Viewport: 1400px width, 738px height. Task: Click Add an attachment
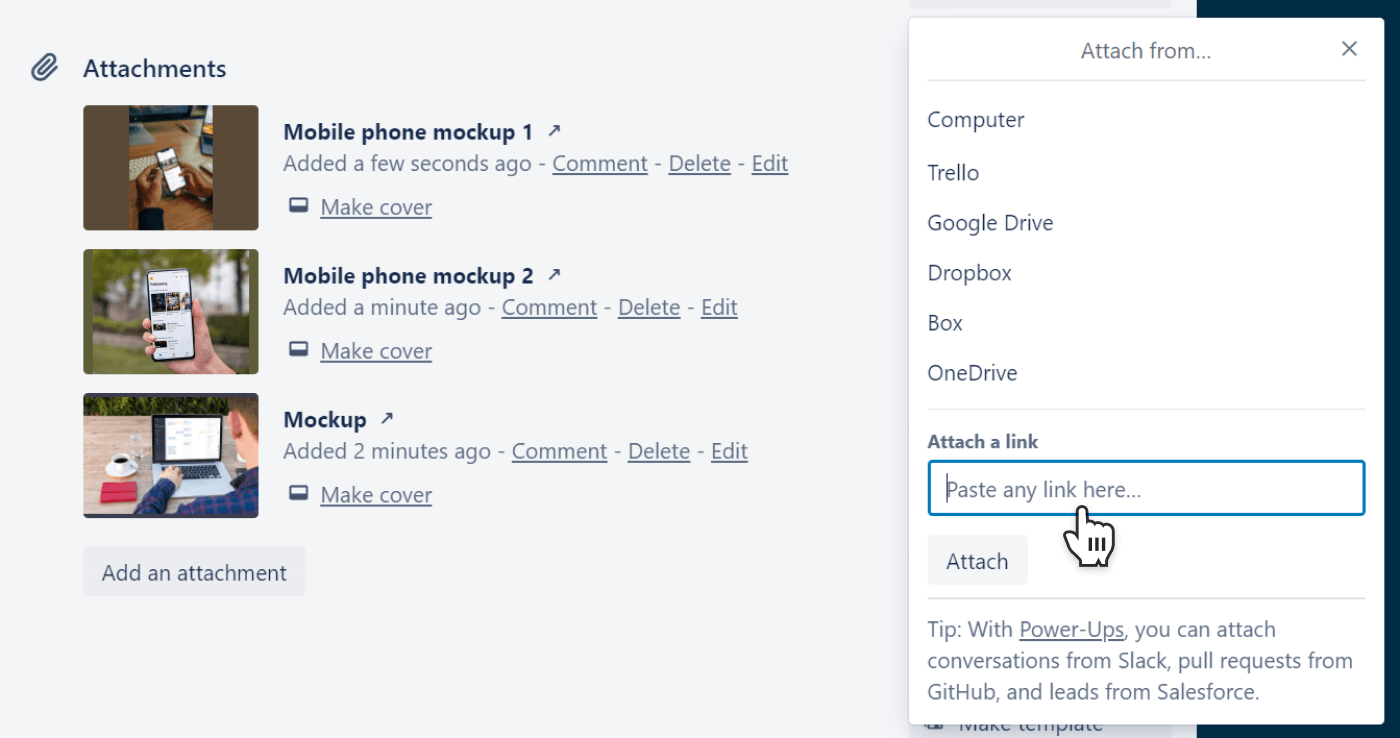[194, 571]
